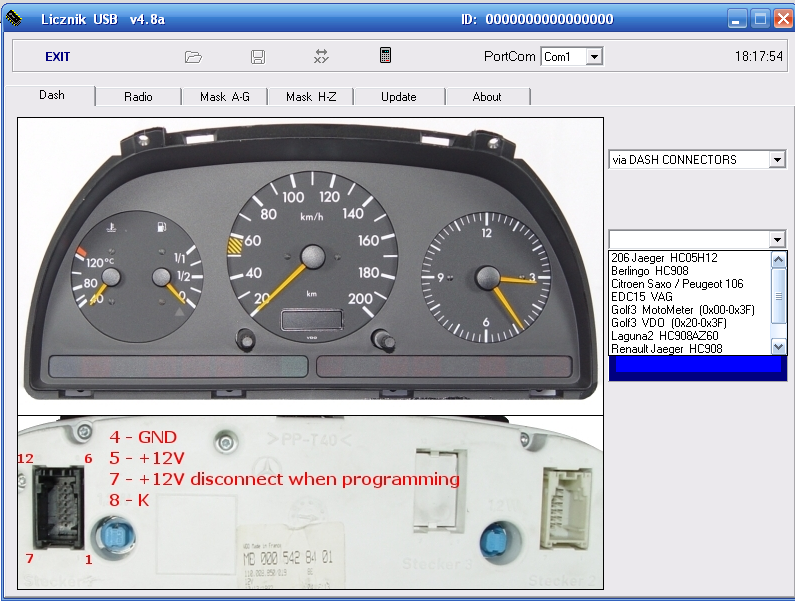Switch to the Radio tab
795x601 pixels.
pos(138,97)
